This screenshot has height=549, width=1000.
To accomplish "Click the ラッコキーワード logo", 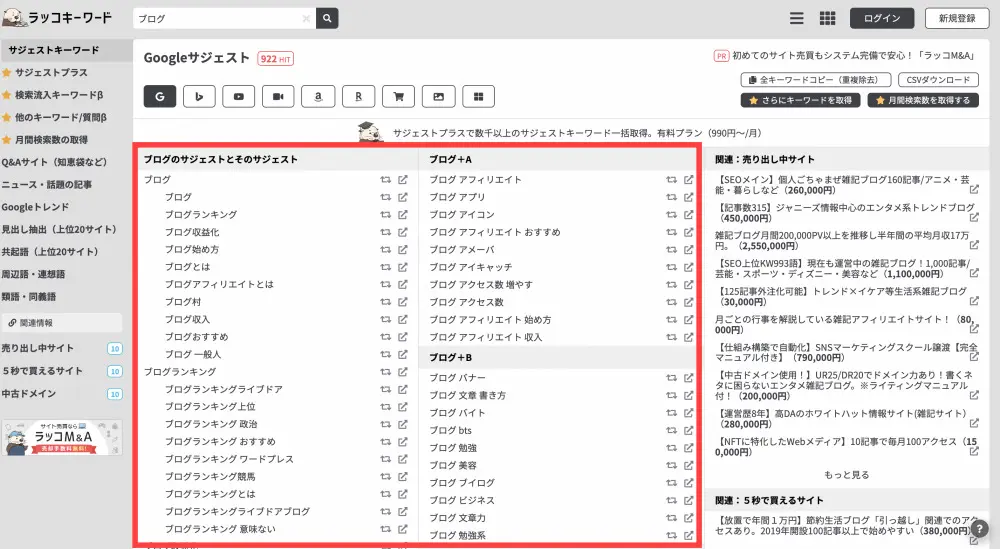I will click(x=57, y=18).
